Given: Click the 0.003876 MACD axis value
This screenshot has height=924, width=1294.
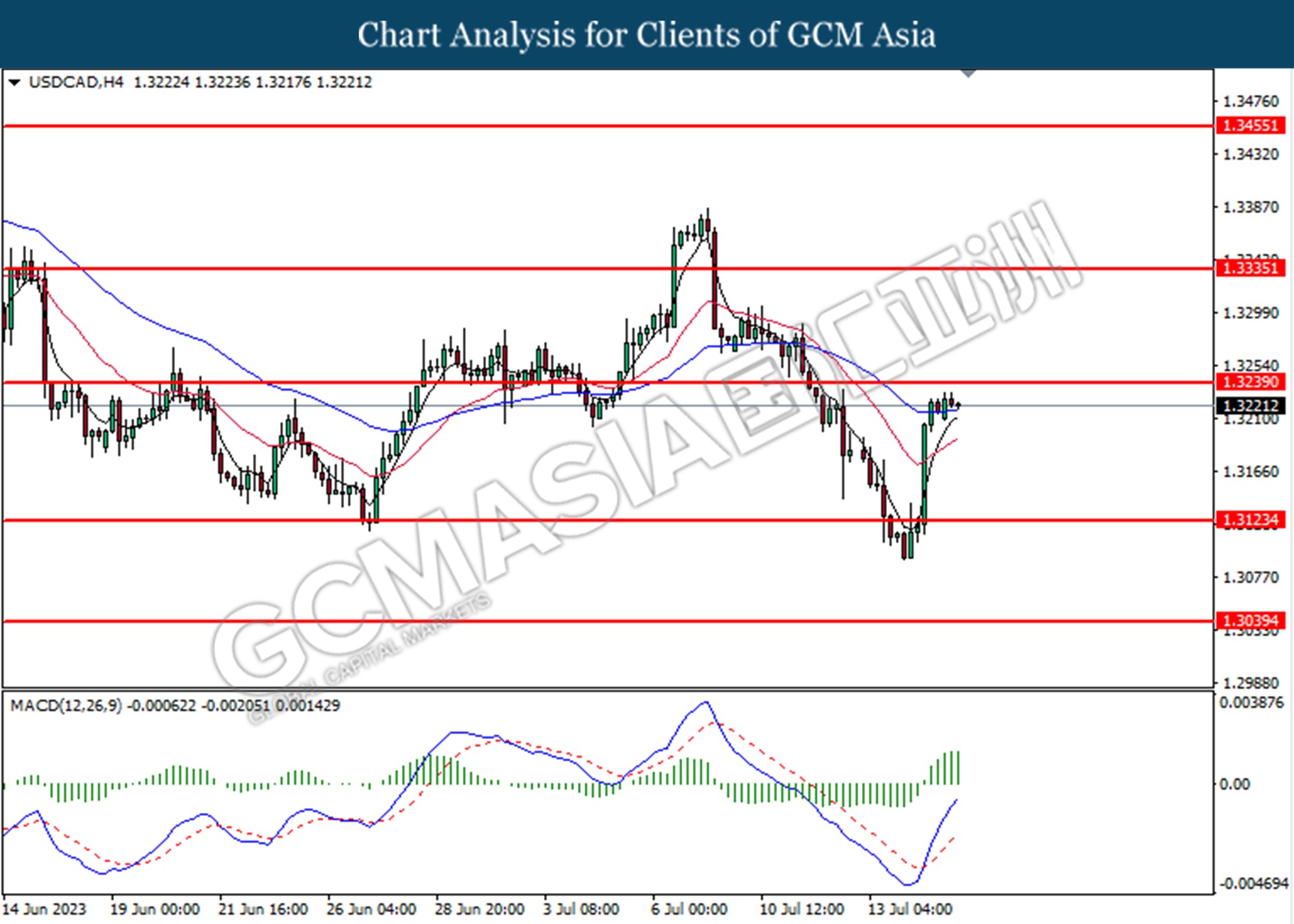Looking at the screenshot, I should tap(1251, 703).
